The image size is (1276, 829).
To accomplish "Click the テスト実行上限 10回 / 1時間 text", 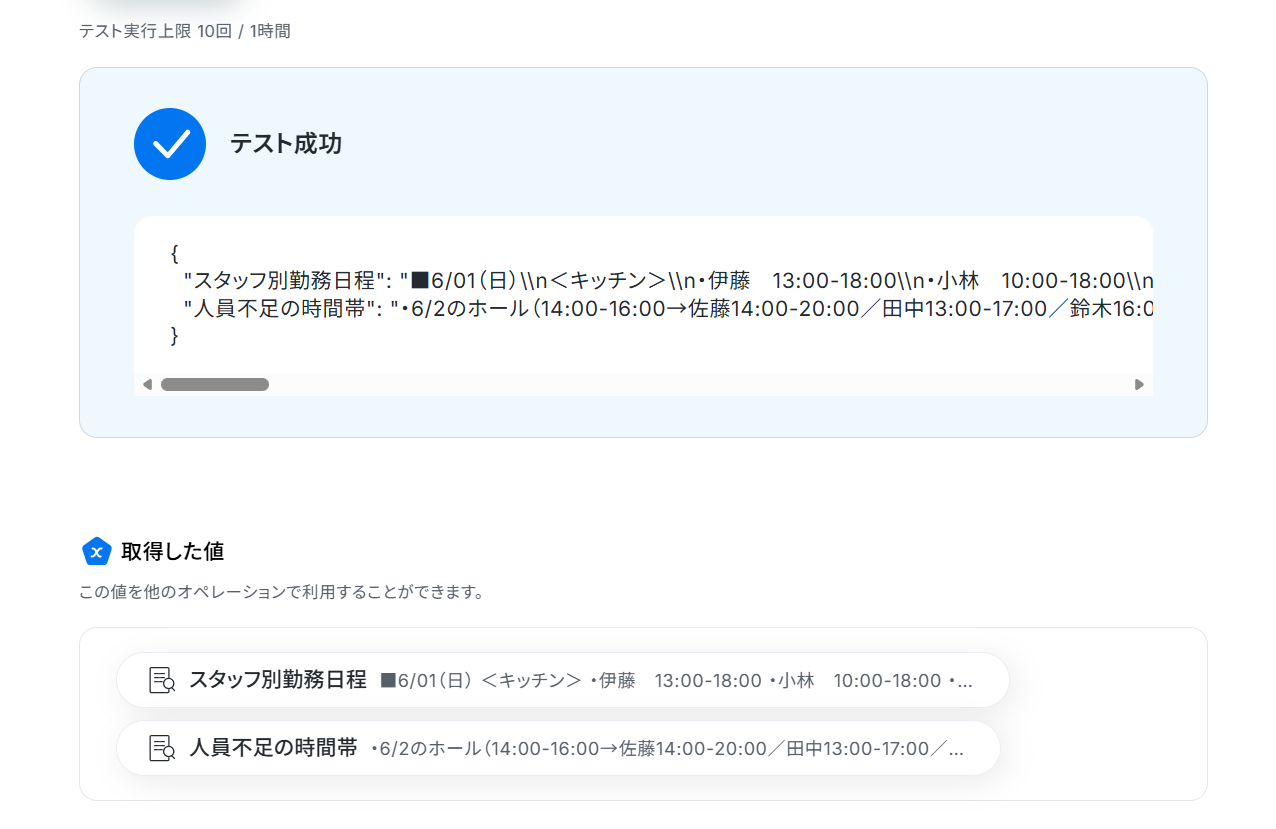I will click(185, 31).
